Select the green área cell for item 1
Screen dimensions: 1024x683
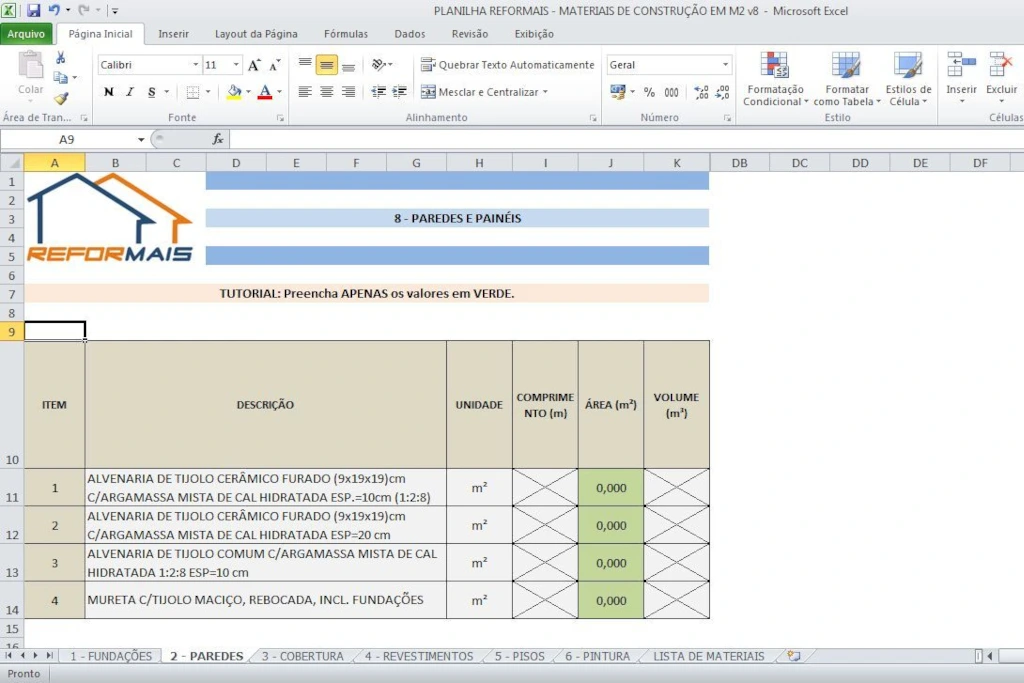(610, 488)
